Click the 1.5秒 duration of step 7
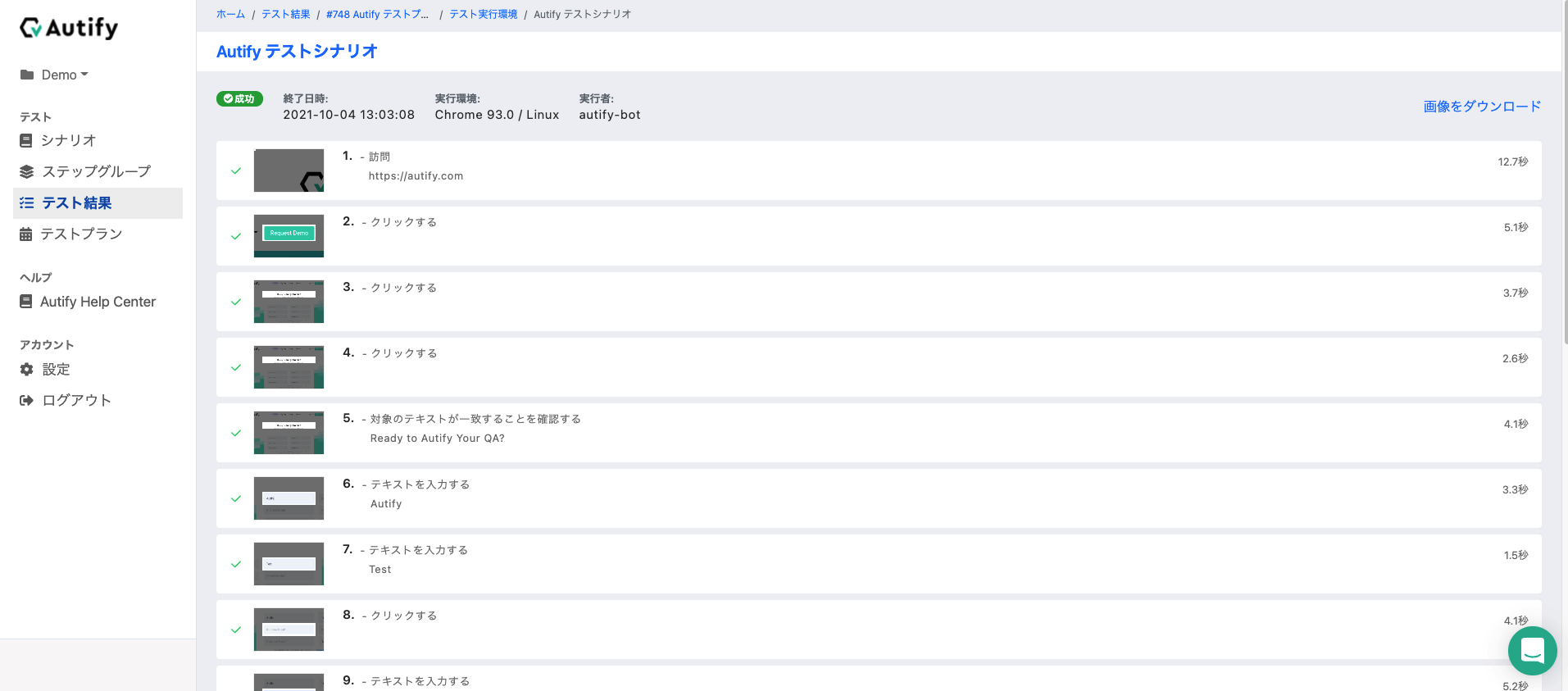 (x=1516, y=555)
